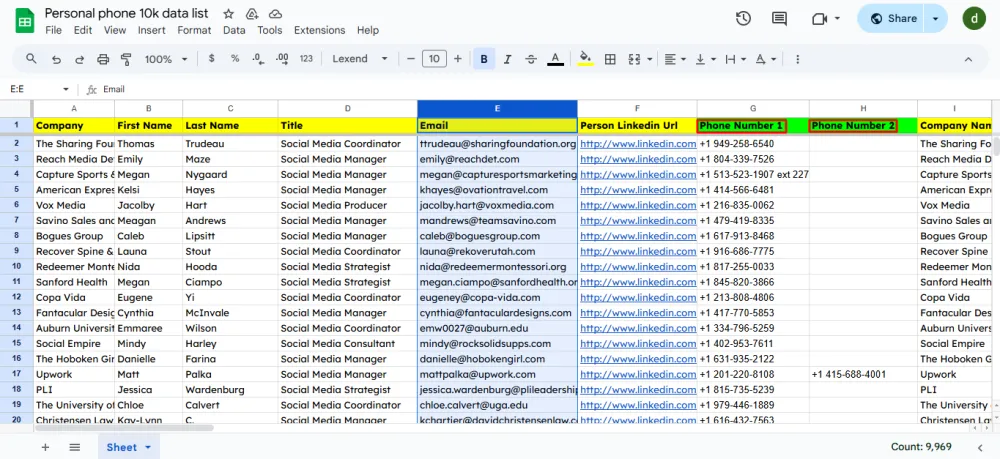Image resolution: width=1000 pixels, height=459 pixels.
Task: Open the Share options dropdown arrow
Action: click(x=936, y=18)
